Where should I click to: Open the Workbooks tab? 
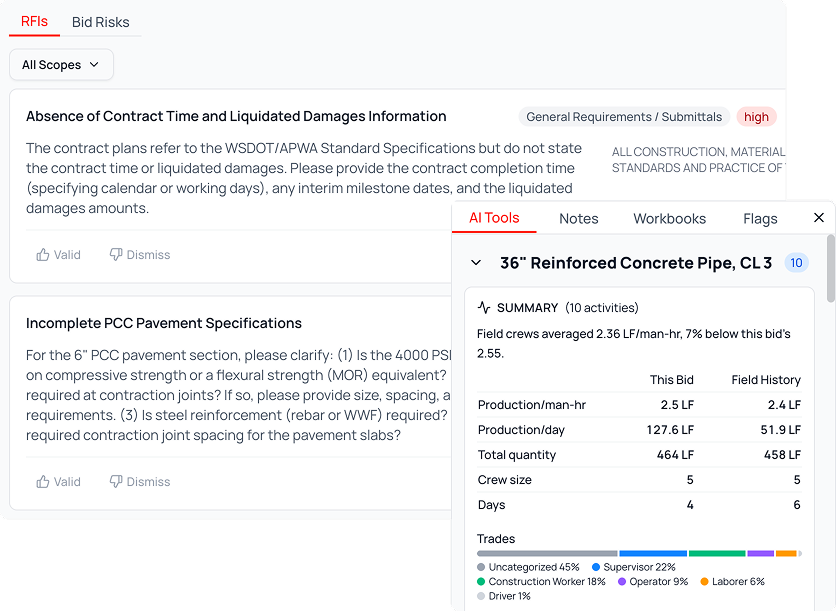coord(669,219)
